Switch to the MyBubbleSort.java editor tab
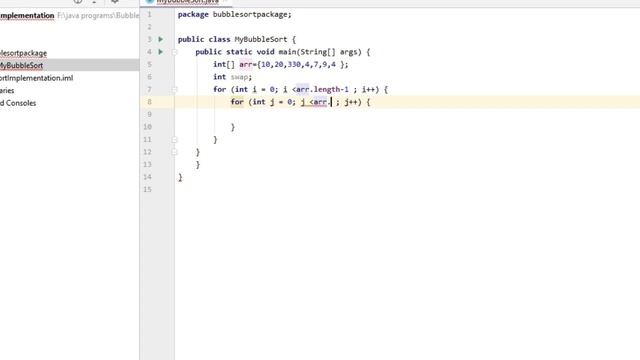Image resolution: width=640 pixels, height=360 pixels. point(187,2)
